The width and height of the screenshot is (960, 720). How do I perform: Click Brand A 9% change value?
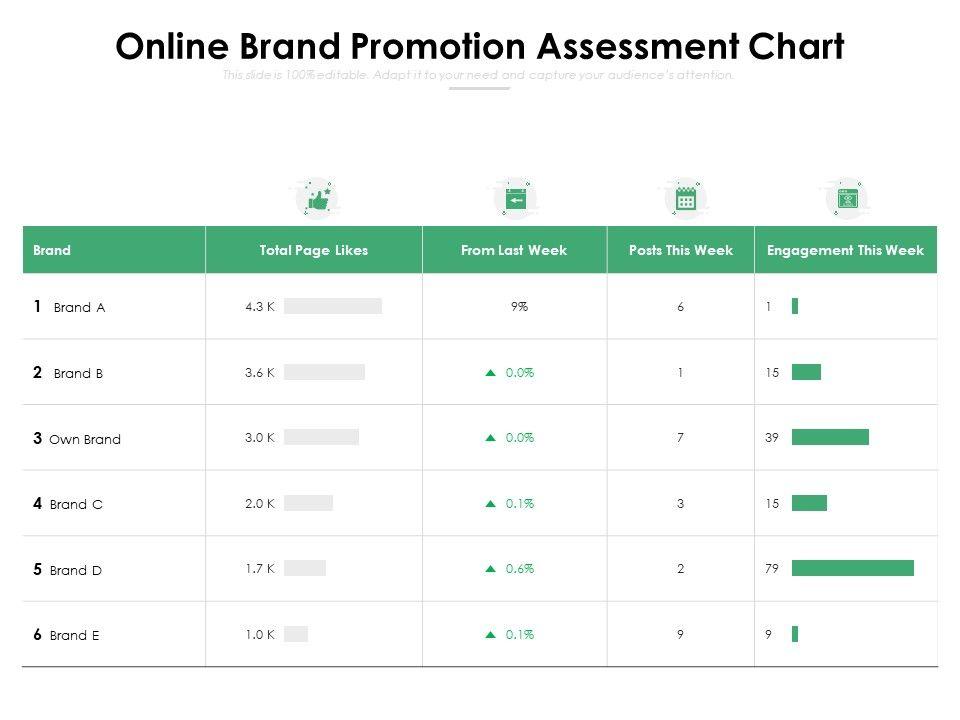click(x=518, y=307)
